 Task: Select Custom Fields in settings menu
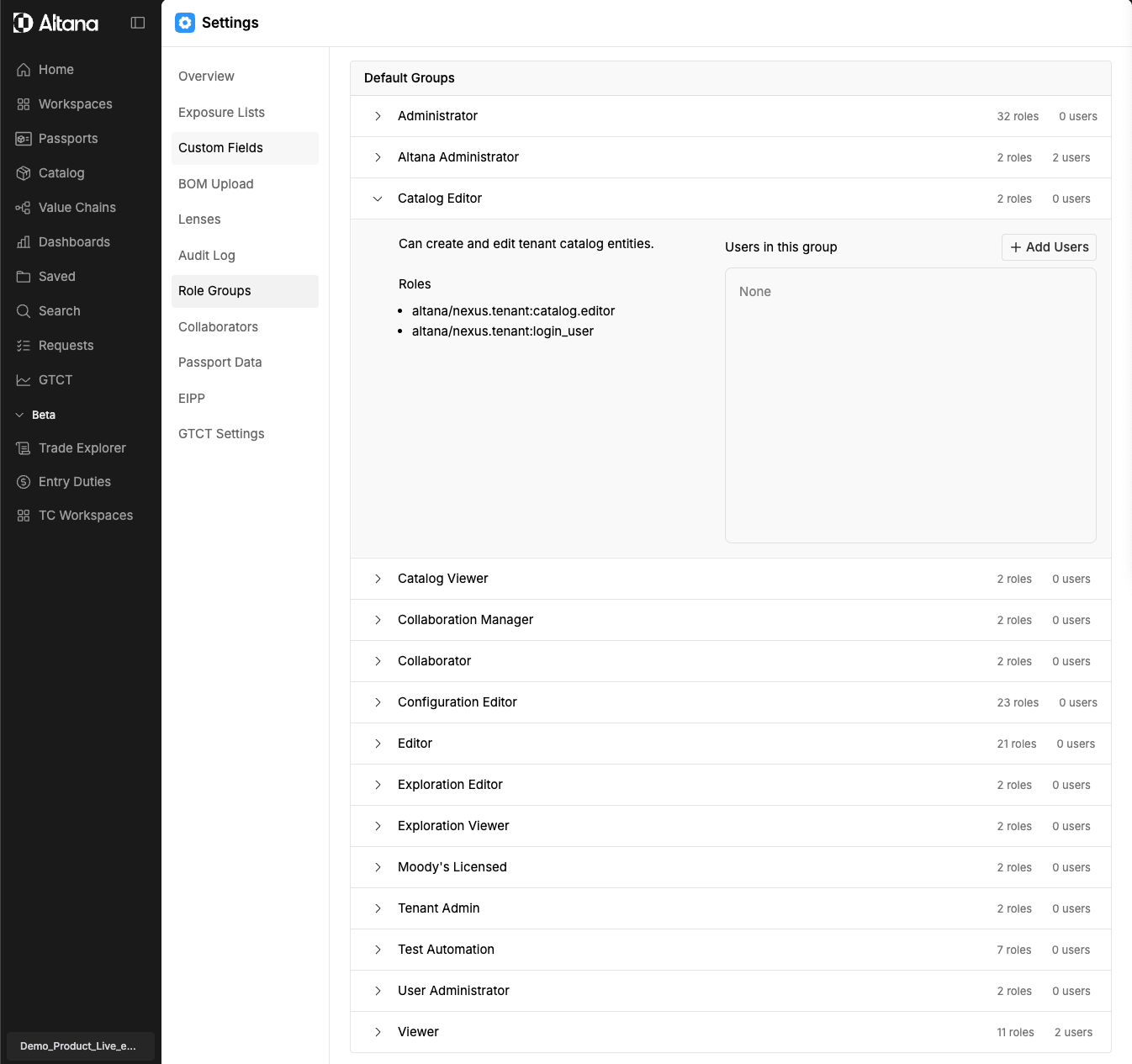pyautogui.click(x=245, y=148)
